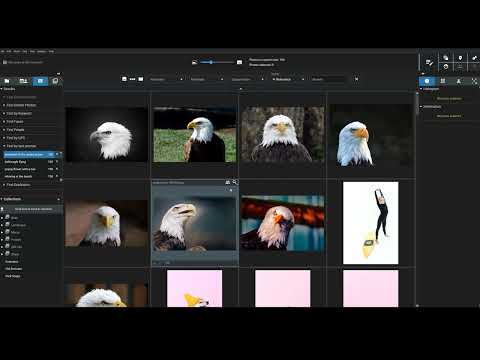Click the overlapping photos icon in the top-right toolbar

446,58
